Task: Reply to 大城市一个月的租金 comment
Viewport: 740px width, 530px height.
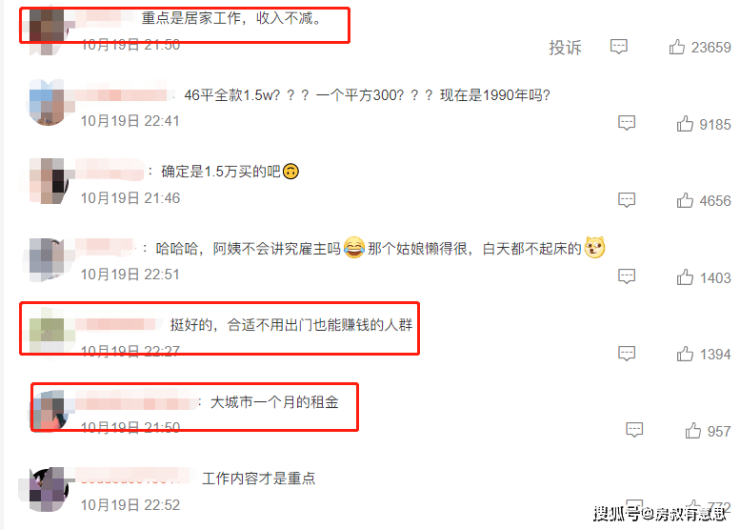Action: tap(634, 430)
